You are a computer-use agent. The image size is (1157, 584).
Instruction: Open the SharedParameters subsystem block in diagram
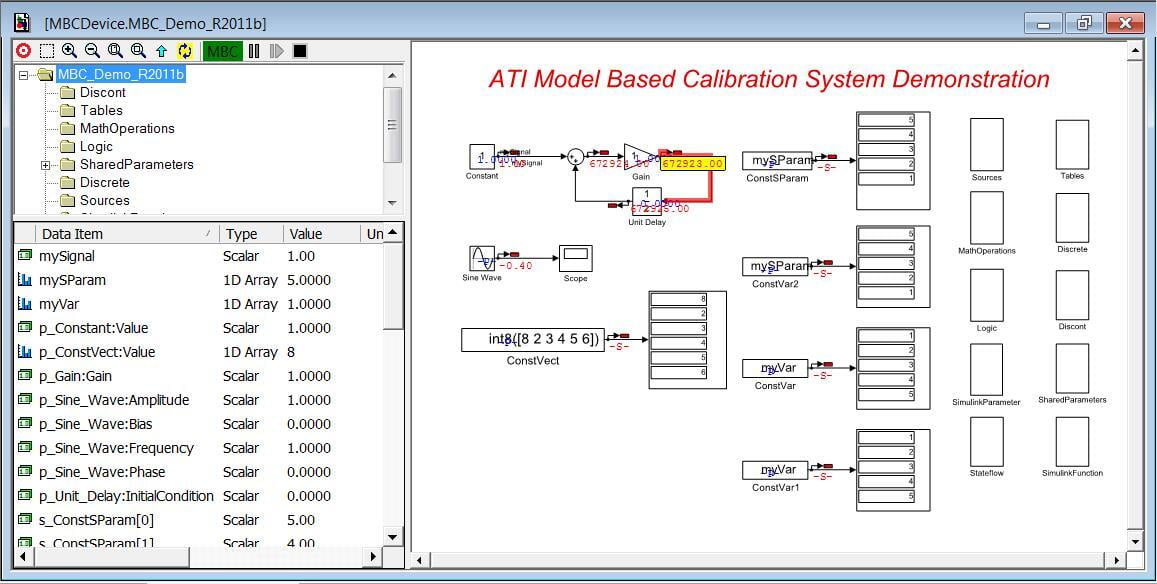click(1072, 368)
